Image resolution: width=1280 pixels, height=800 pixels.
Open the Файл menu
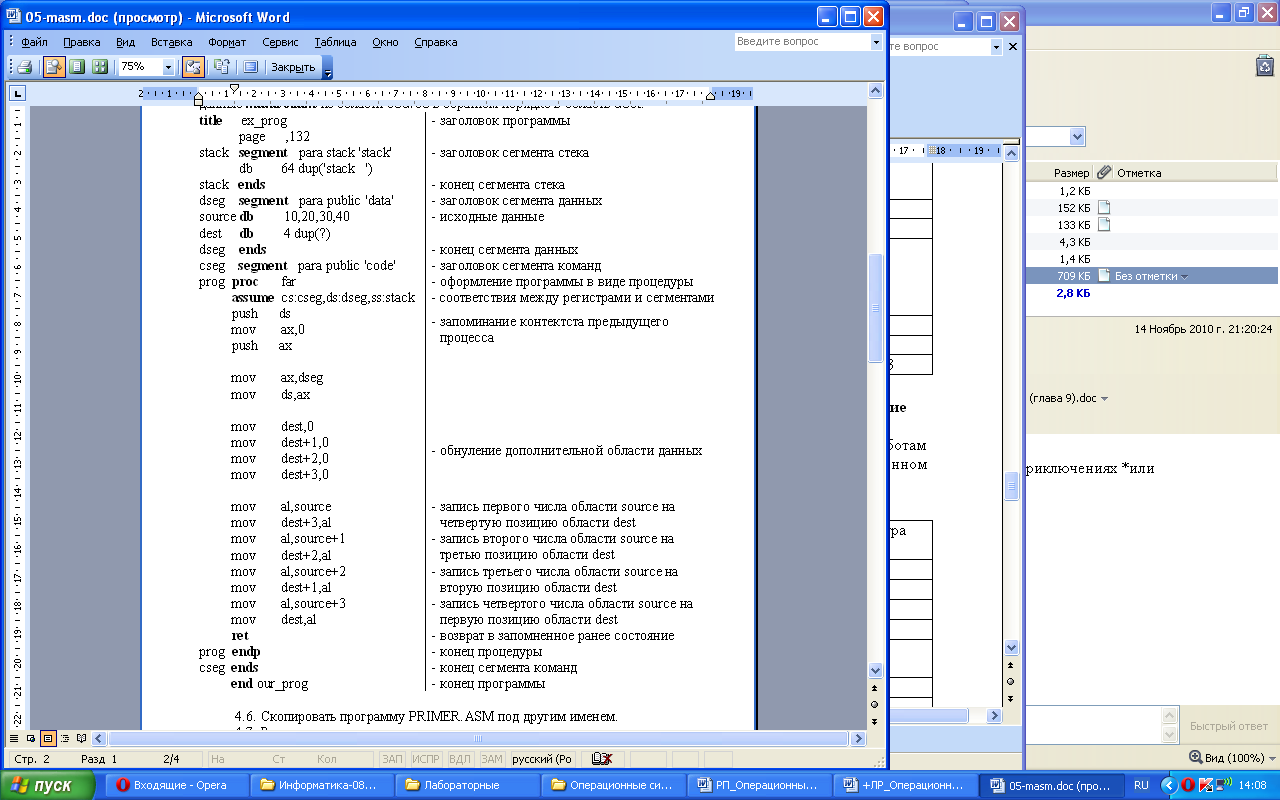34,42
